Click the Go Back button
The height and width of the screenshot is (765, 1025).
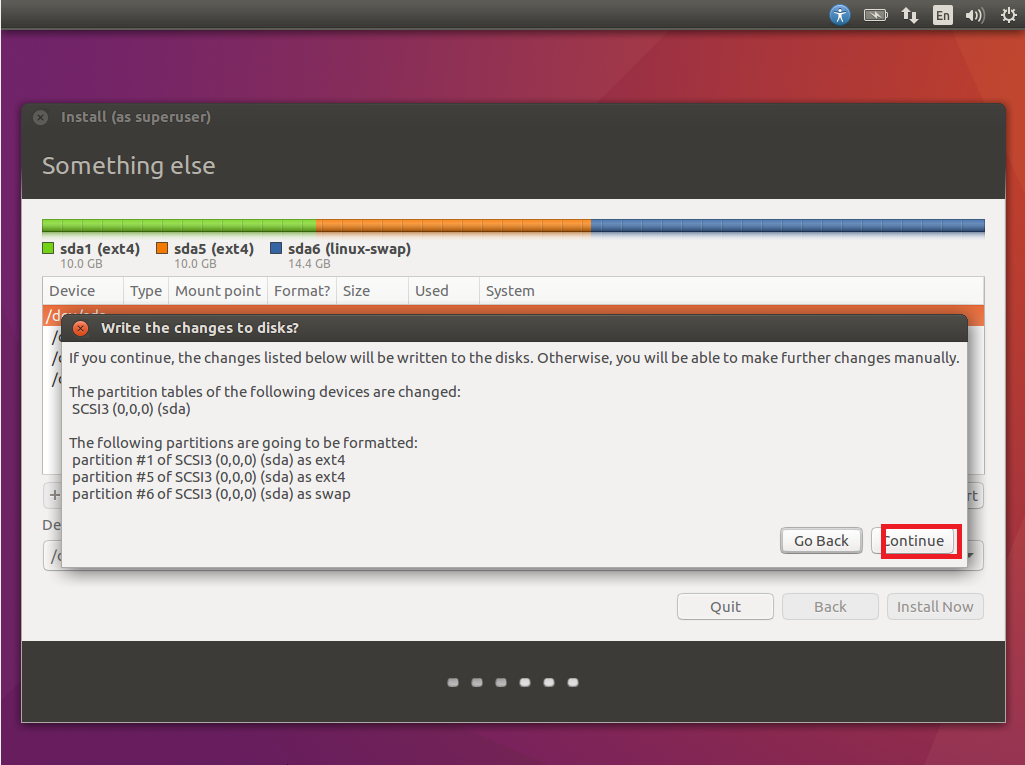tap(821, 541)
